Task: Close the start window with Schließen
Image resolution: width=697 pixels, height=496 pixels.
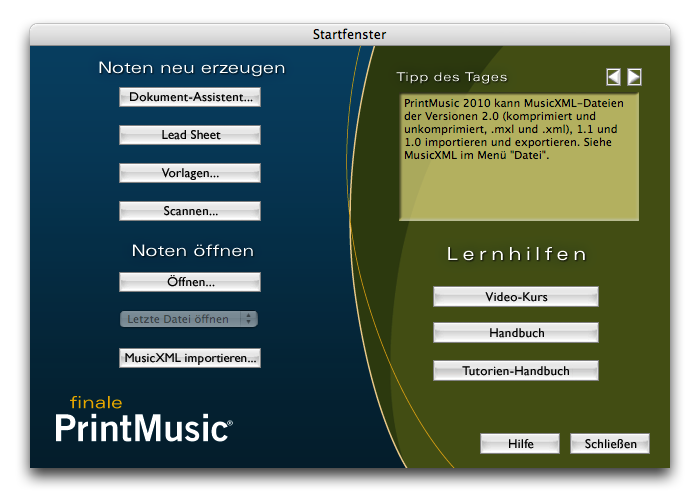Action: click(x=610, y=444)
